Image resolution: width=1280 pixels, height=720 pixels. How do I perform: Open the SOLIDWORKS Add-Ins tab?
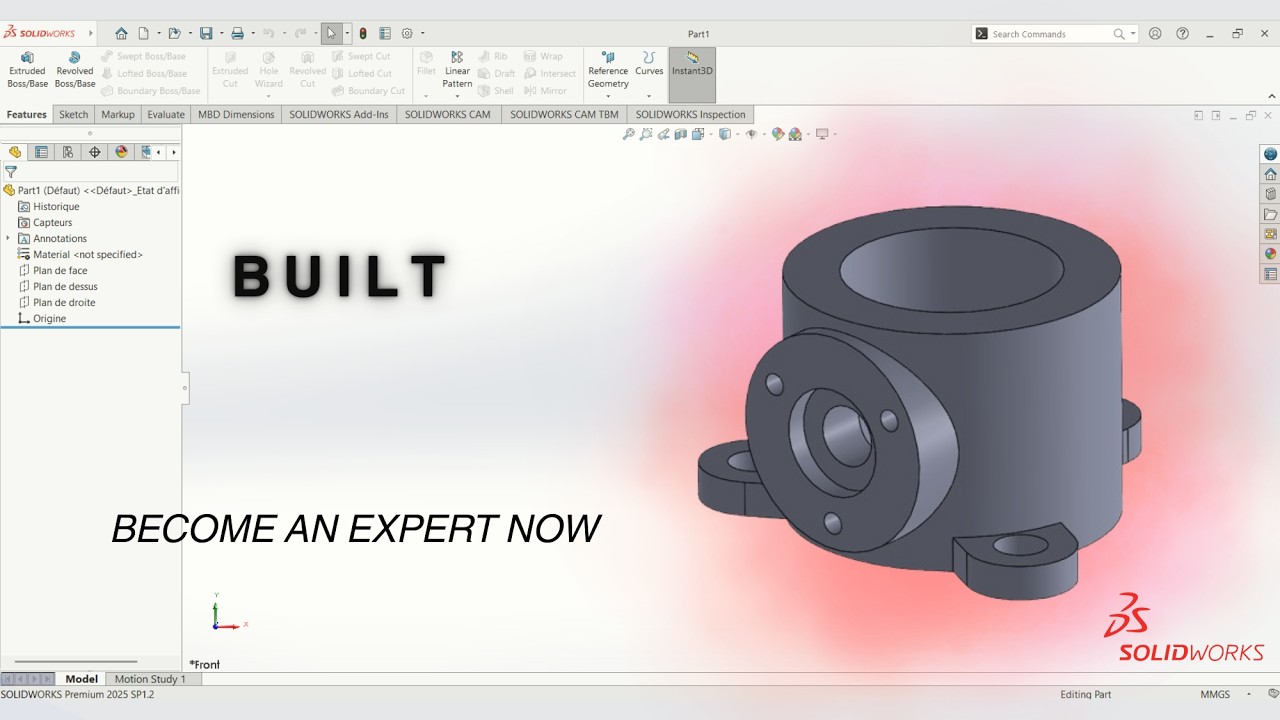point(339,114)
